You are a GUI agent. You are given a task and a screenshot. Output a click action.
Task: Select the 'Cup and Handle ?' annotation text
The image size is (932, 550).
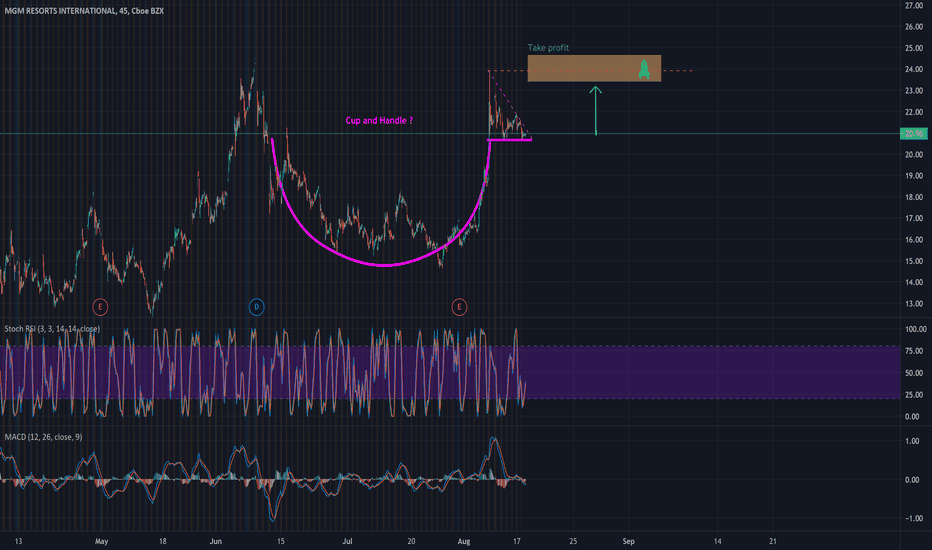coord(379,121)
